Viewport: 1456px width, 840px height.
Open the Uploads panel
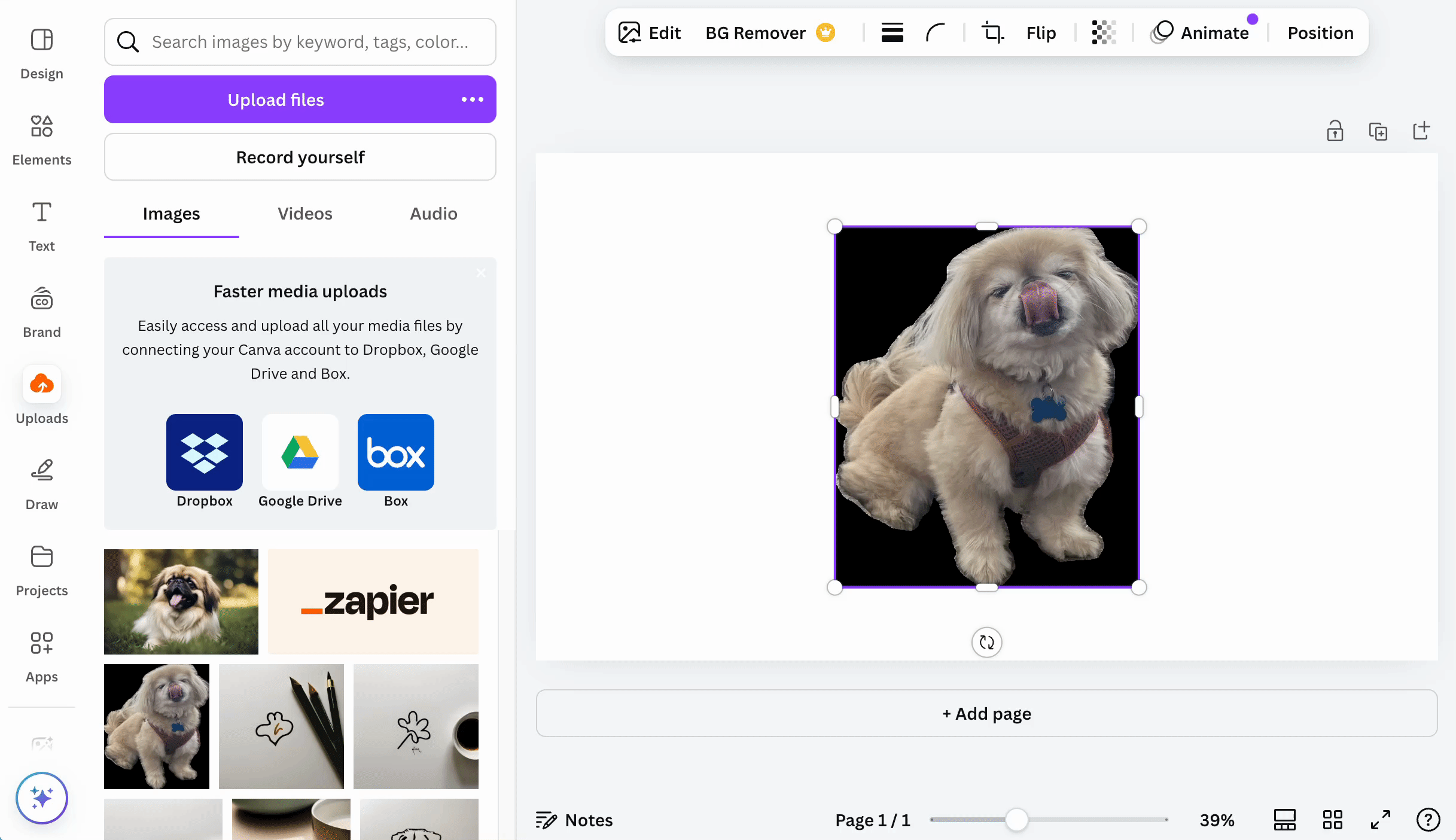pyautogui.click(x=41, y=395)
